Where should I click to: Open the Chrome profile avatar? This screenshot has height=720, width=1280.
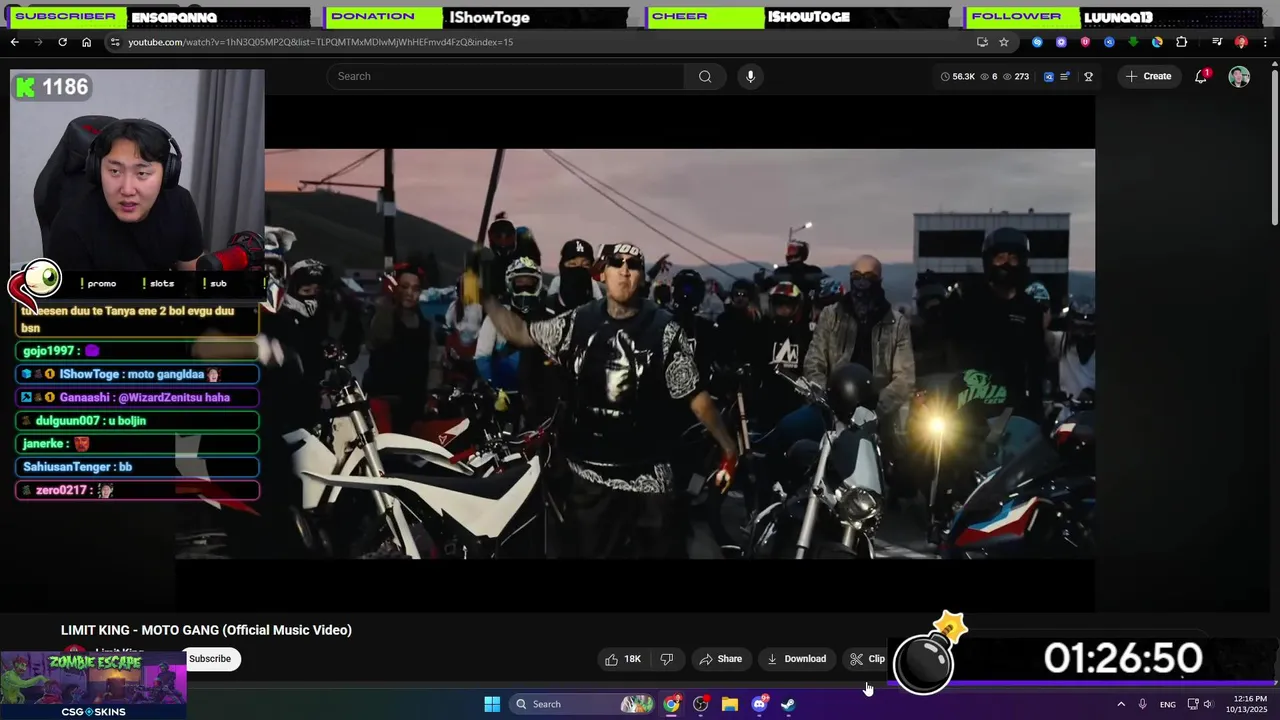coord(1241,42)
